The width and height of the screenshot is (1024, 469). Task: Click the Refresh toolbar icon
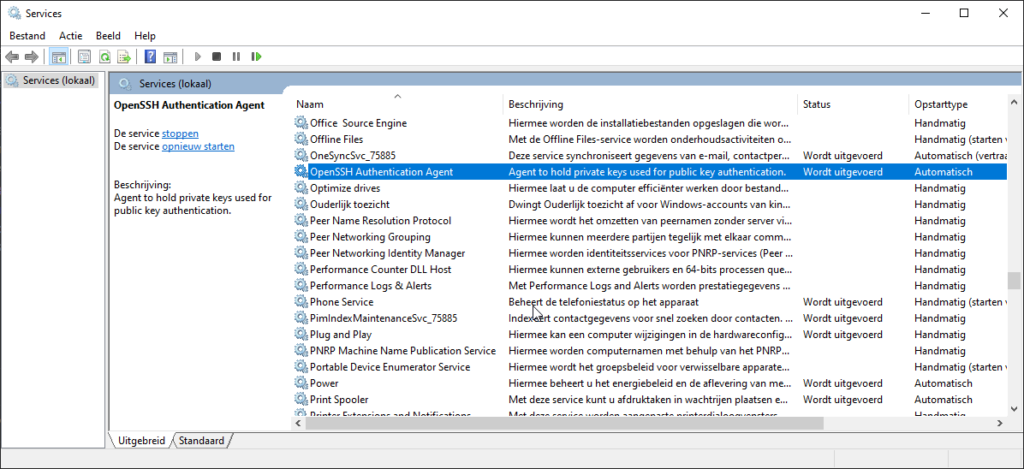(x=104, y=57)
